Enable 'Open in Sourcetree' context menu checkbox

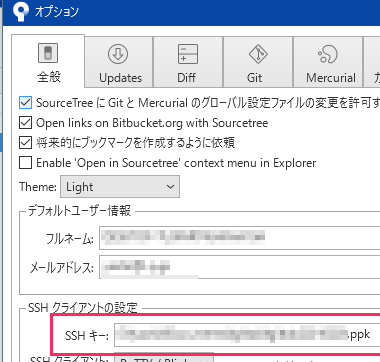25,163
